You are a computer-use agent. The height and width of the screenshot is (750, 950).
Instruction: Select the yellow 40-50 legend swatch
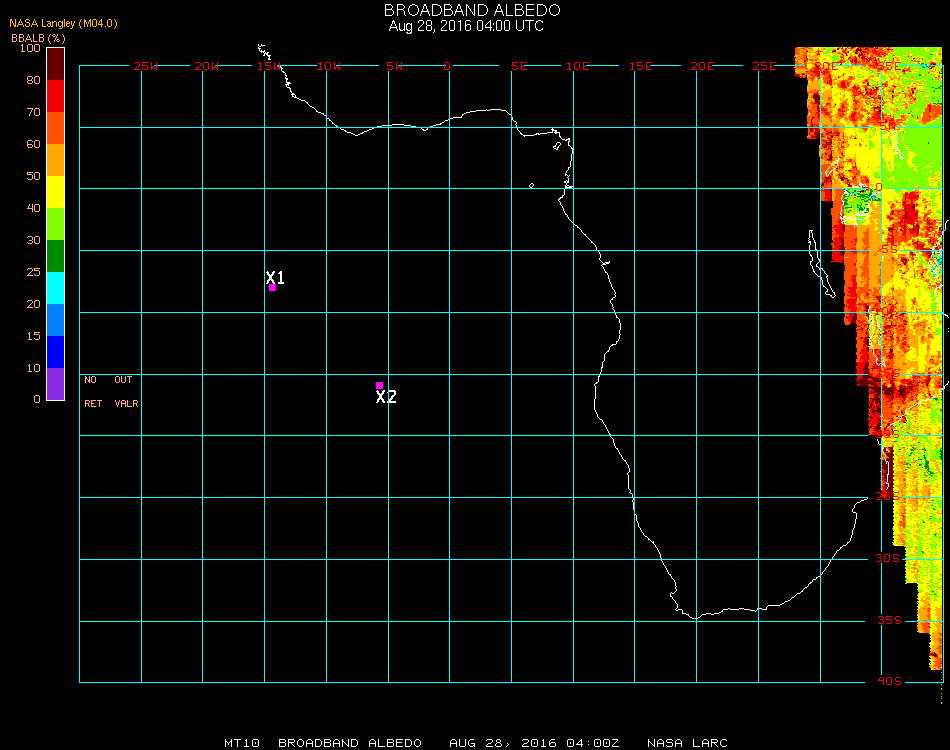[x=55, y=192]
